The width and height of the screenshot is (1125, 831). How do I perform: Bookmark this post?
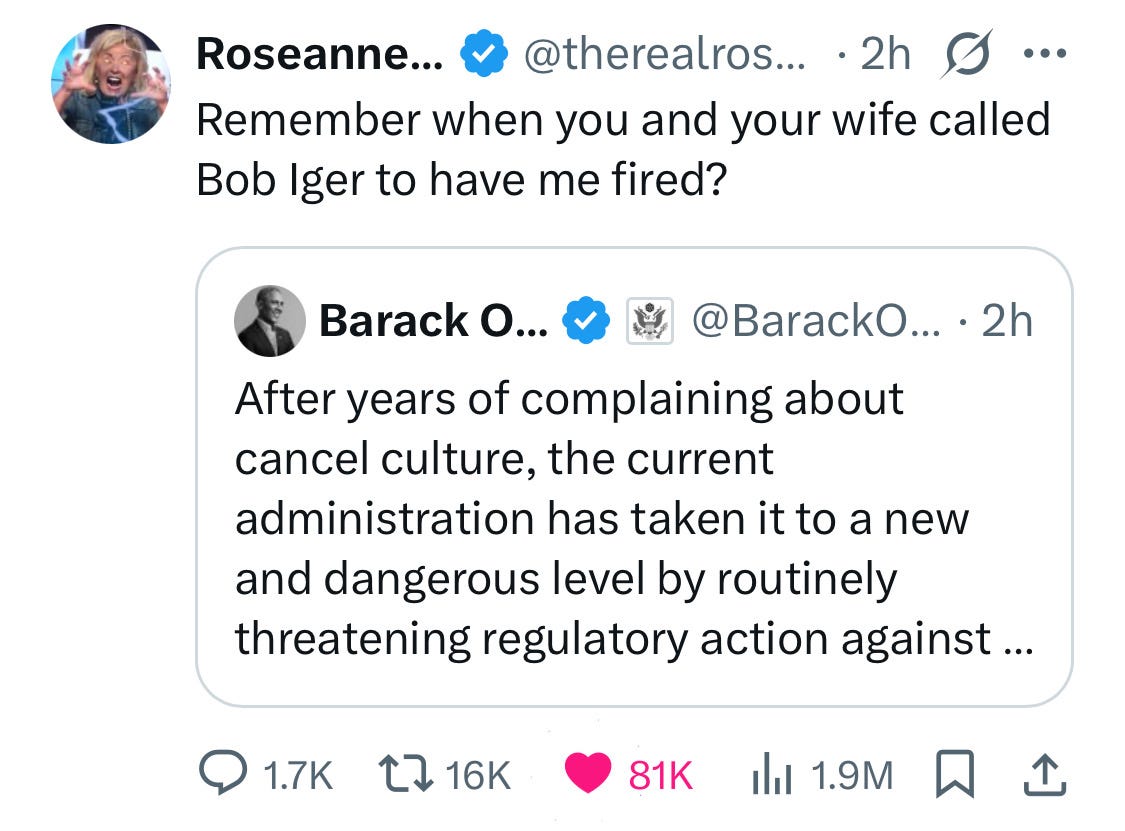pyautogui.click(x=955, y=774)
